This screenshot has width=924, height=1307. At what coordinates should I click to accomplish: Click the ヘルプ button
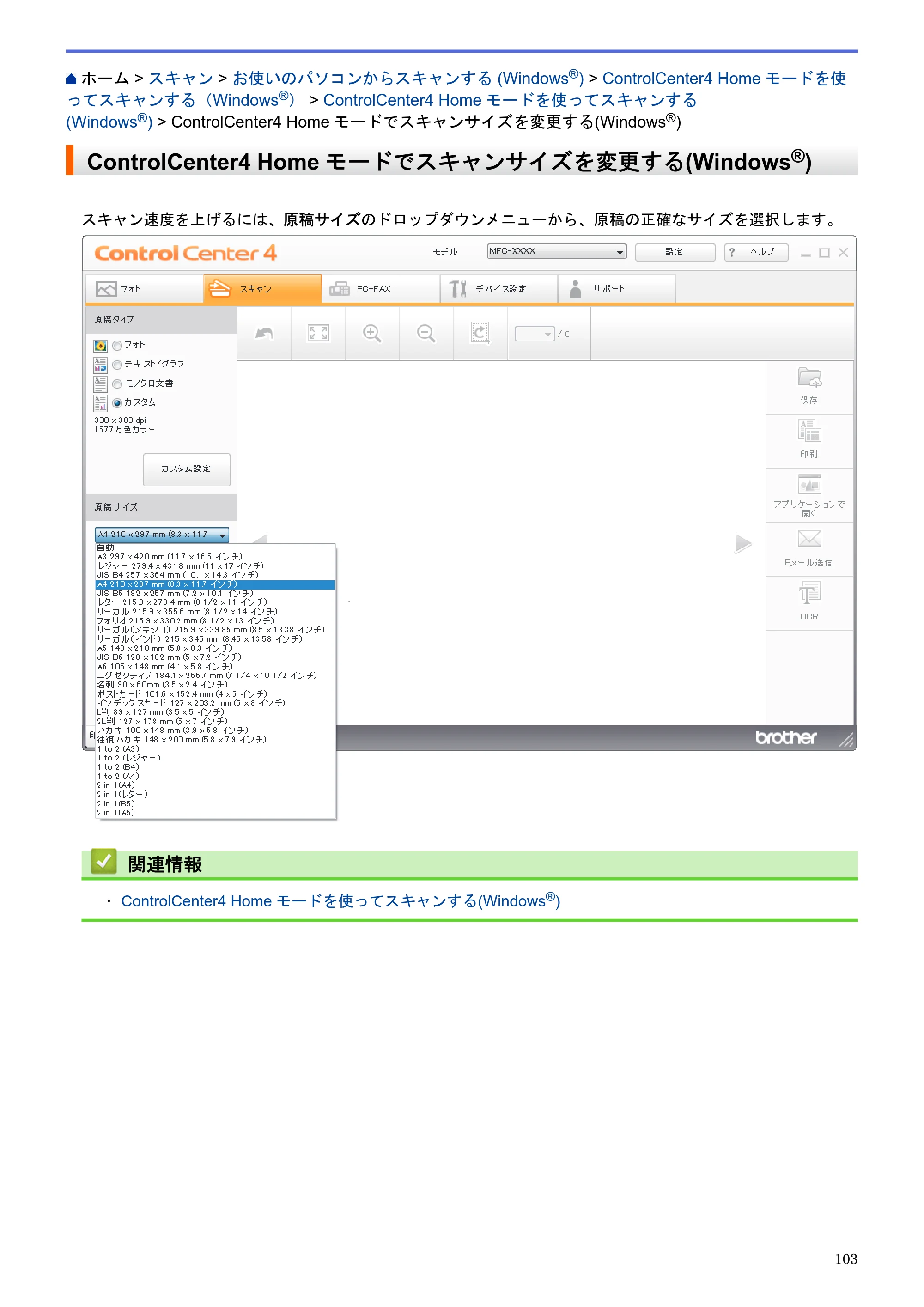coord(756,252)
